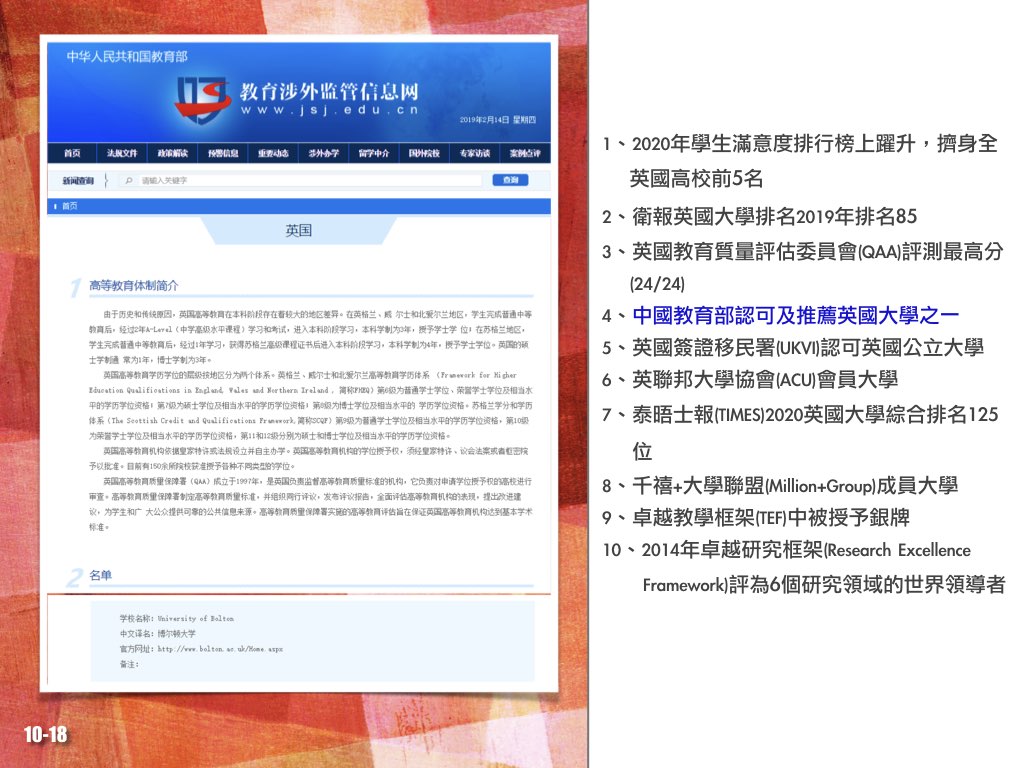Click the 高等教育体制简介 section heading
This screenshot has height=768, width=1024.
[133, 285]
